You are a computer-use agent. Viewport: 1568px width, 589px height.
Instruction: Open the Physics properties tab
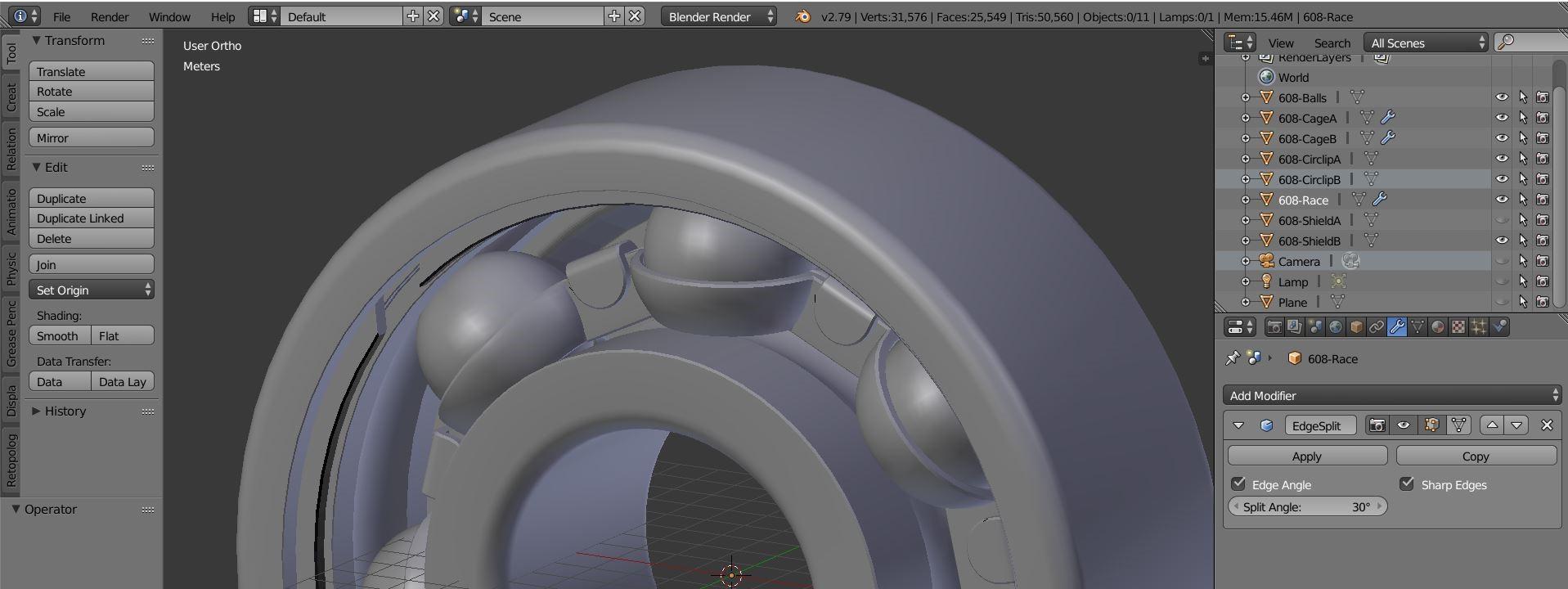point(1498,327)
